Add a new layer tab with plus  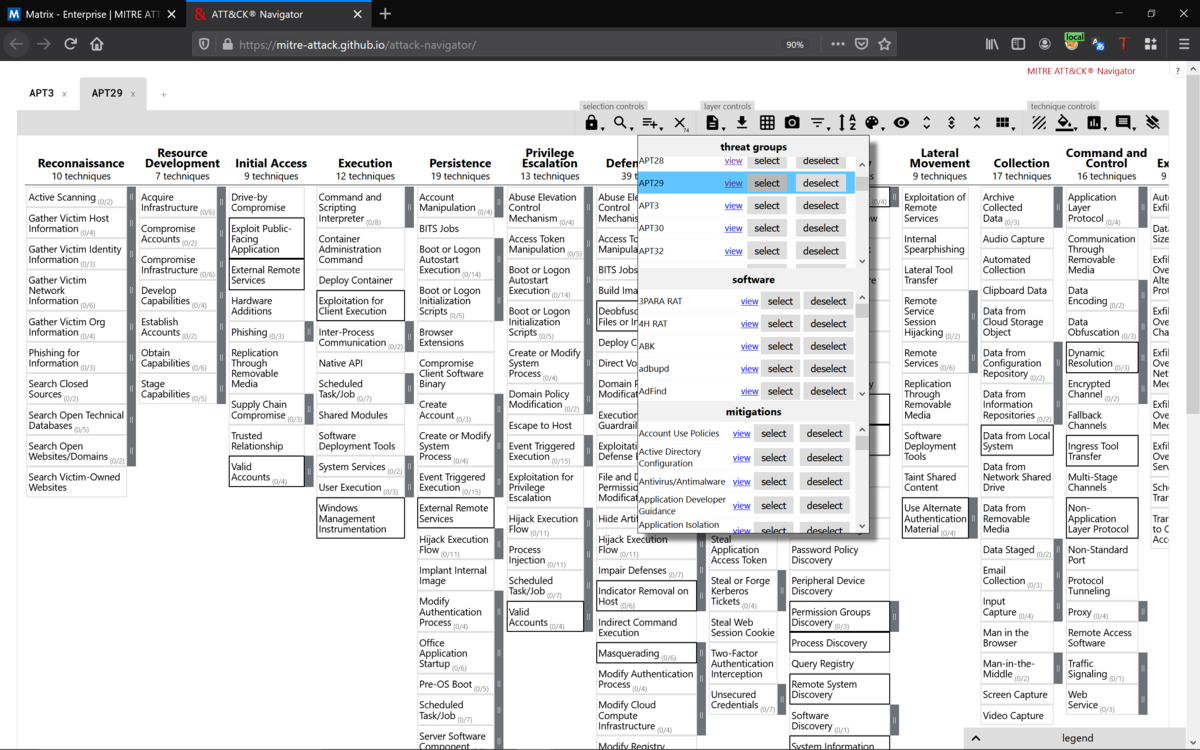[164, 94]
